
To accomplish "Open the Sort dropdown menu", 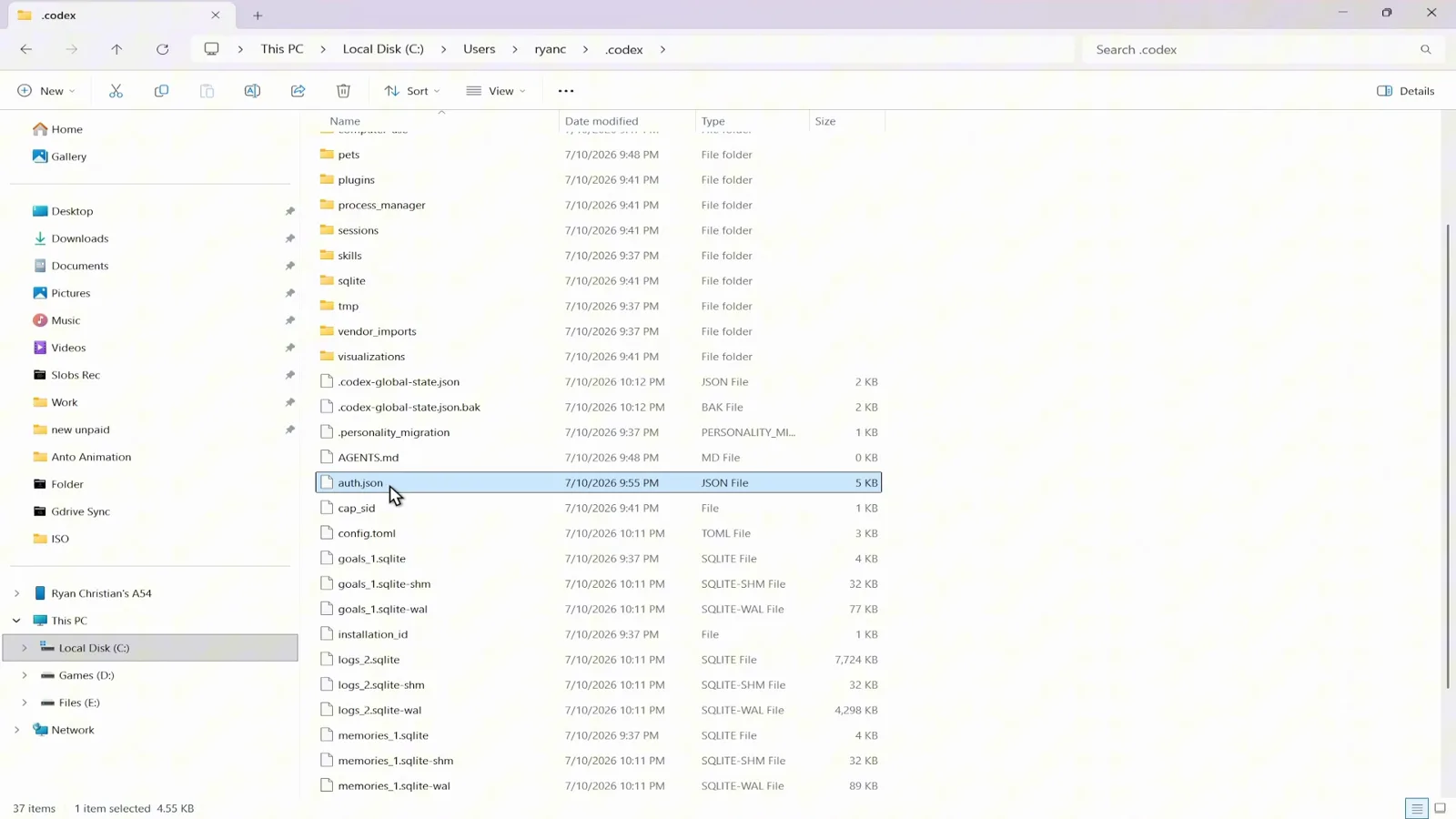I will (x=412, y=91).
